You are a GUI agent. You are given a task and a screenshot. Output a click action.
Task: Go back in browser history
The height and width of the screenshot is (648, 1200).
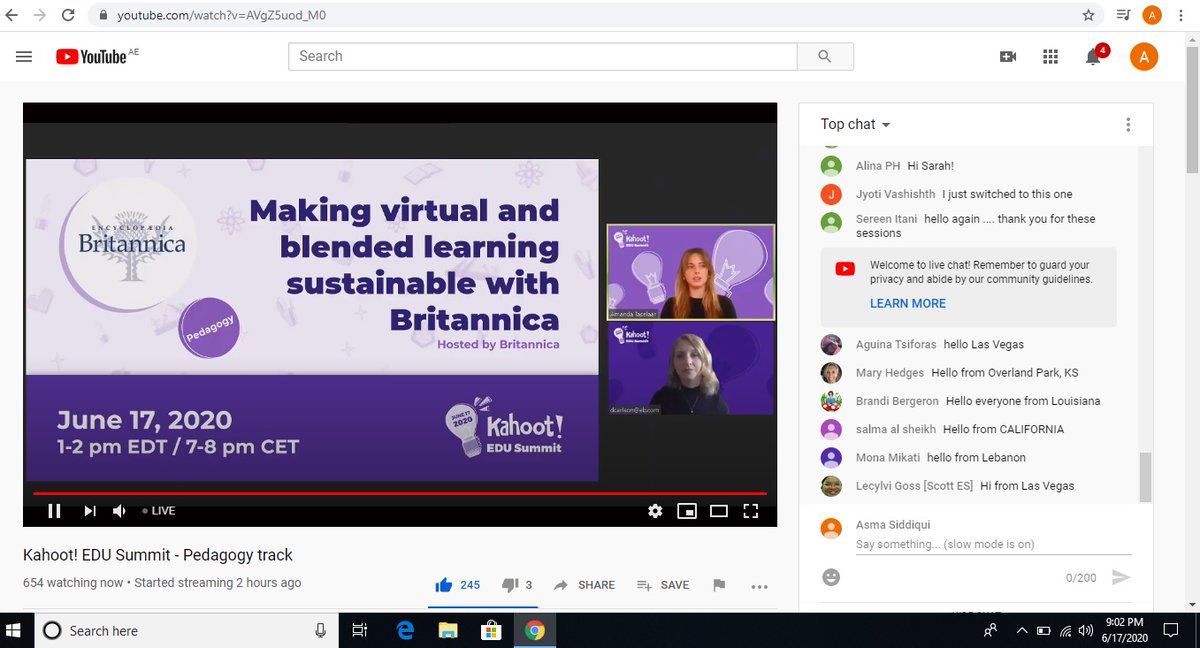click(13, 16)
